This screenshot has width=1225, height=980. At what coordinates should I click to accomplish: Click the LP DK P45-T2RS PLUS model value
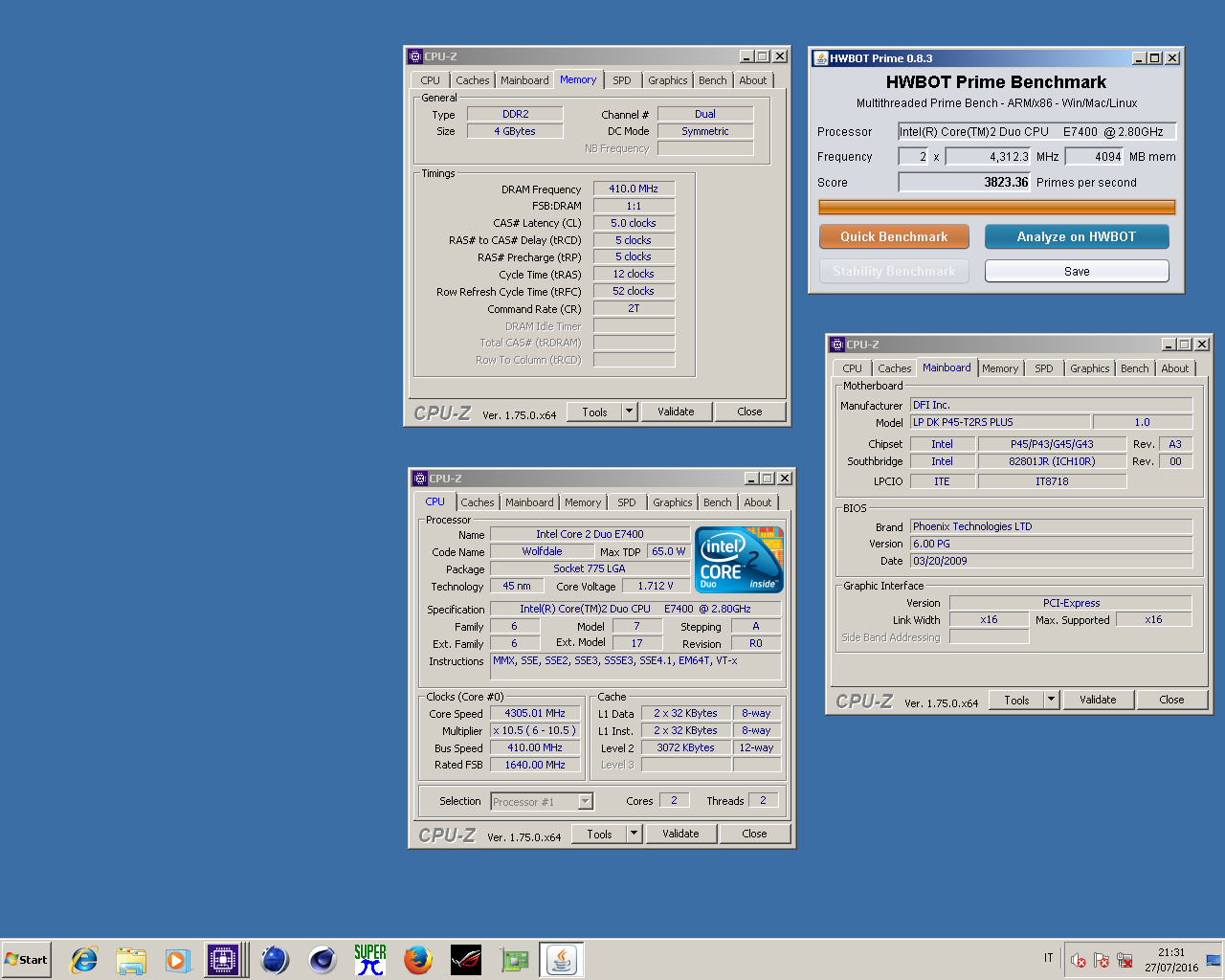(999, 422)
